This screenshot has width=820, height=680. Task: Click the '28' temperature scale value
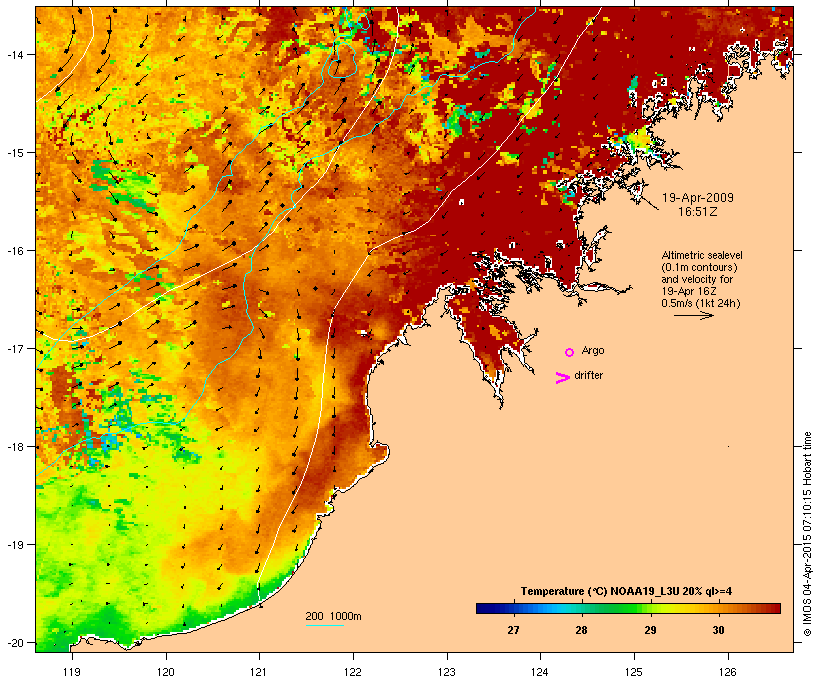point(581,630)
